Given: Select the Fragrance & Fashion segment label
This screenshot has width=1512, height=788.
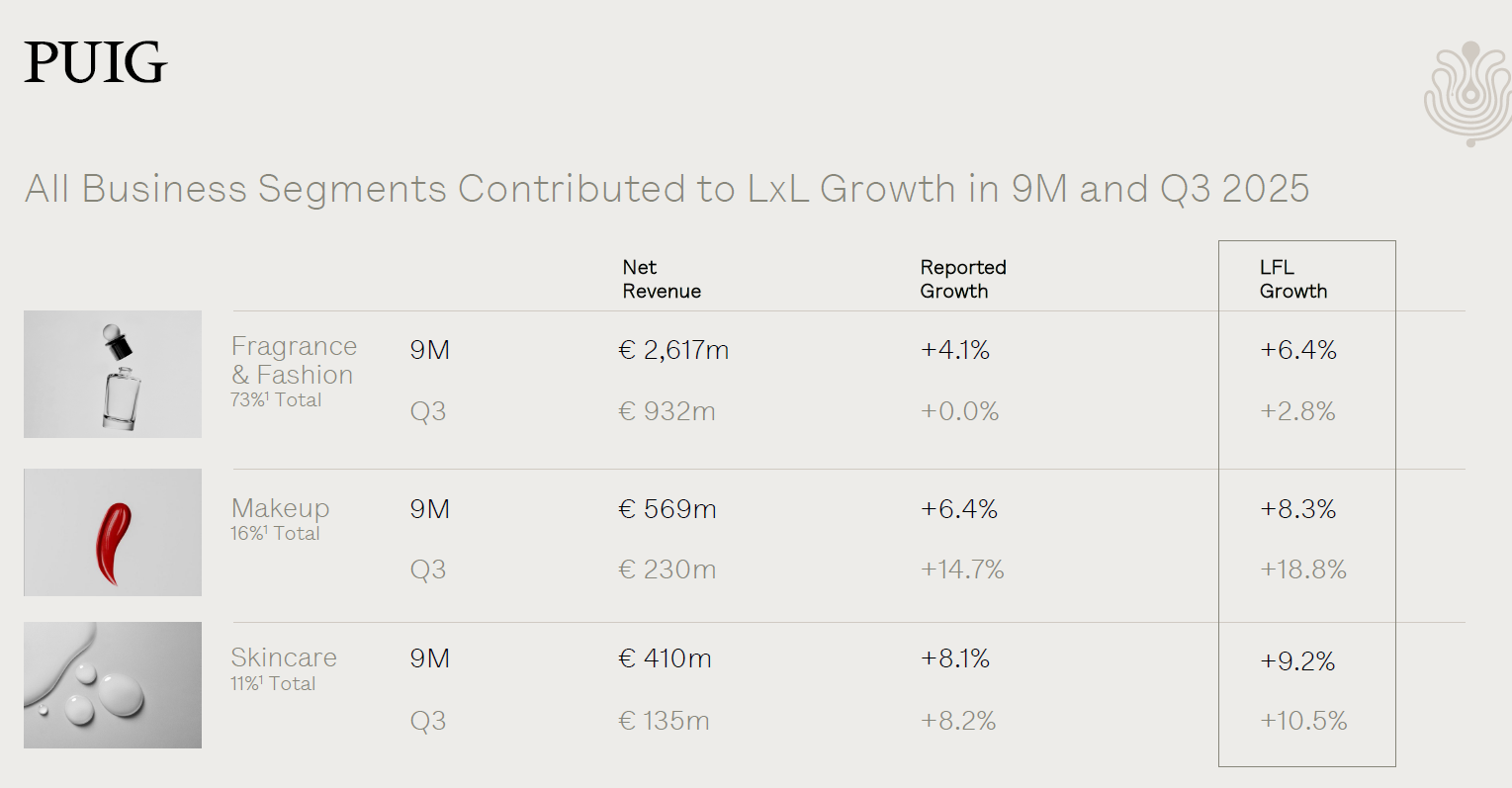Looking at the screenshot, I should click(293, 360).
